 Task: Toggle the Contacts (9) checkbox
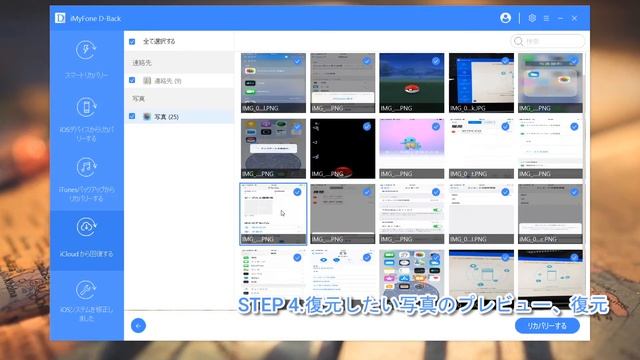pyautogui.click(x=132, y=80)
